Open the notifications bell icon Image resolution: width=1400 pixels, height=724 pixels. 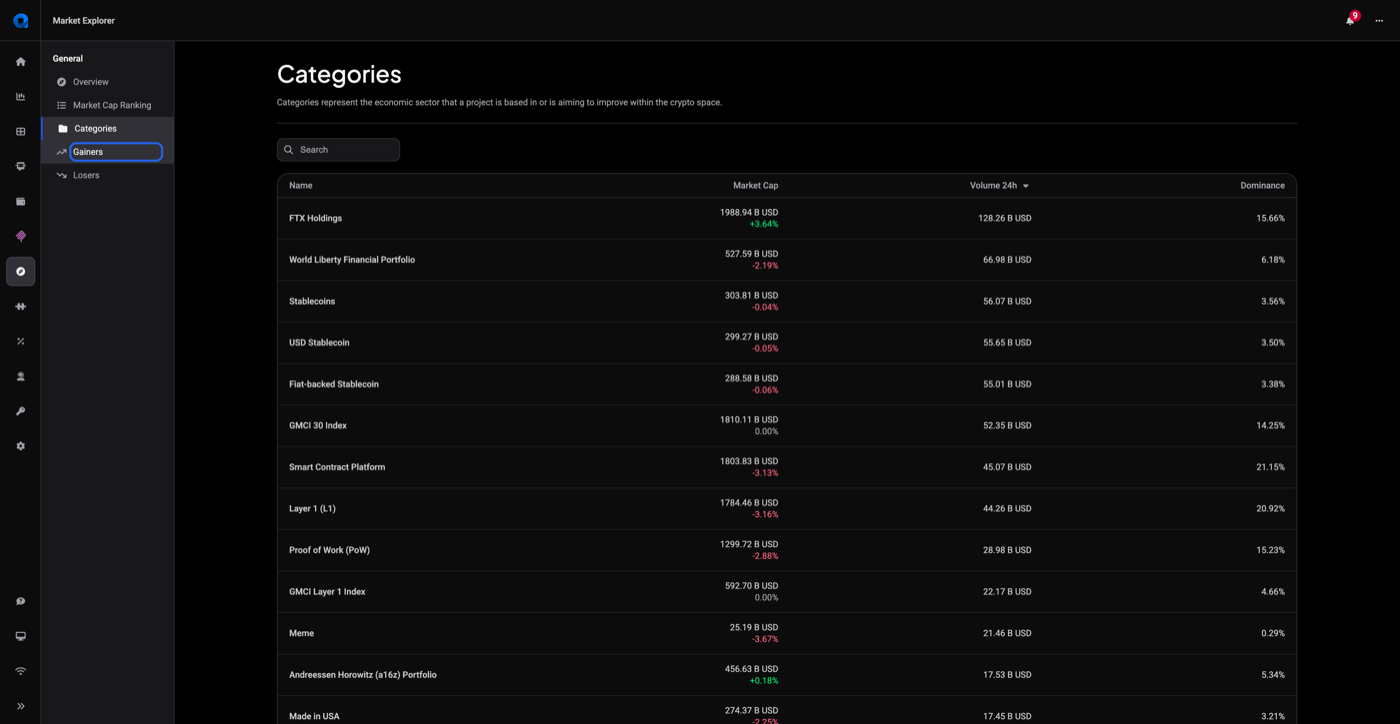[1350, 20]
